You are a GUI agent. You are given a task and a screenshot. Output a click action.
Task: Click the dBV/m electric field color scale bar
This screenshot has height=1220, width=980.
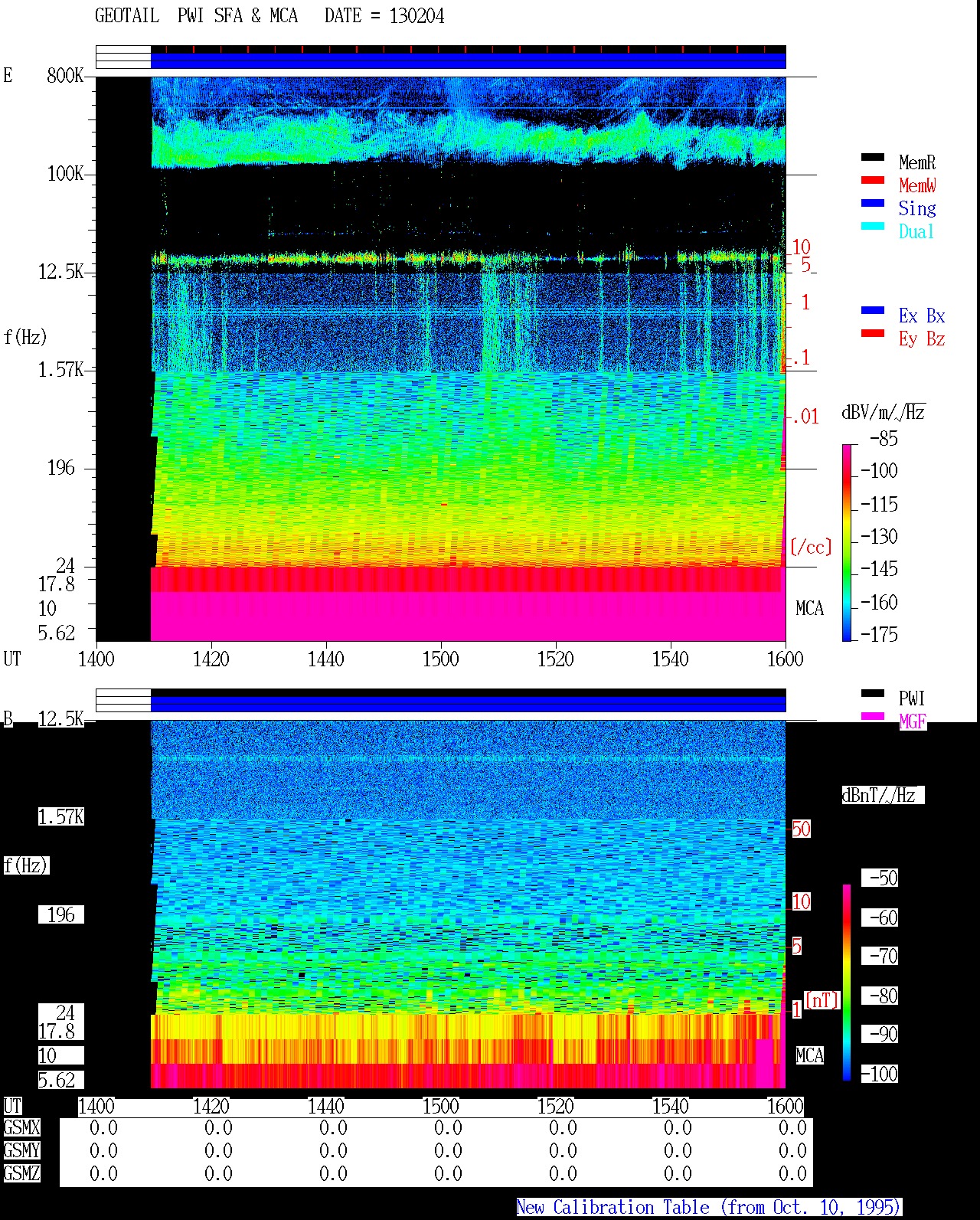click(847, 542)
